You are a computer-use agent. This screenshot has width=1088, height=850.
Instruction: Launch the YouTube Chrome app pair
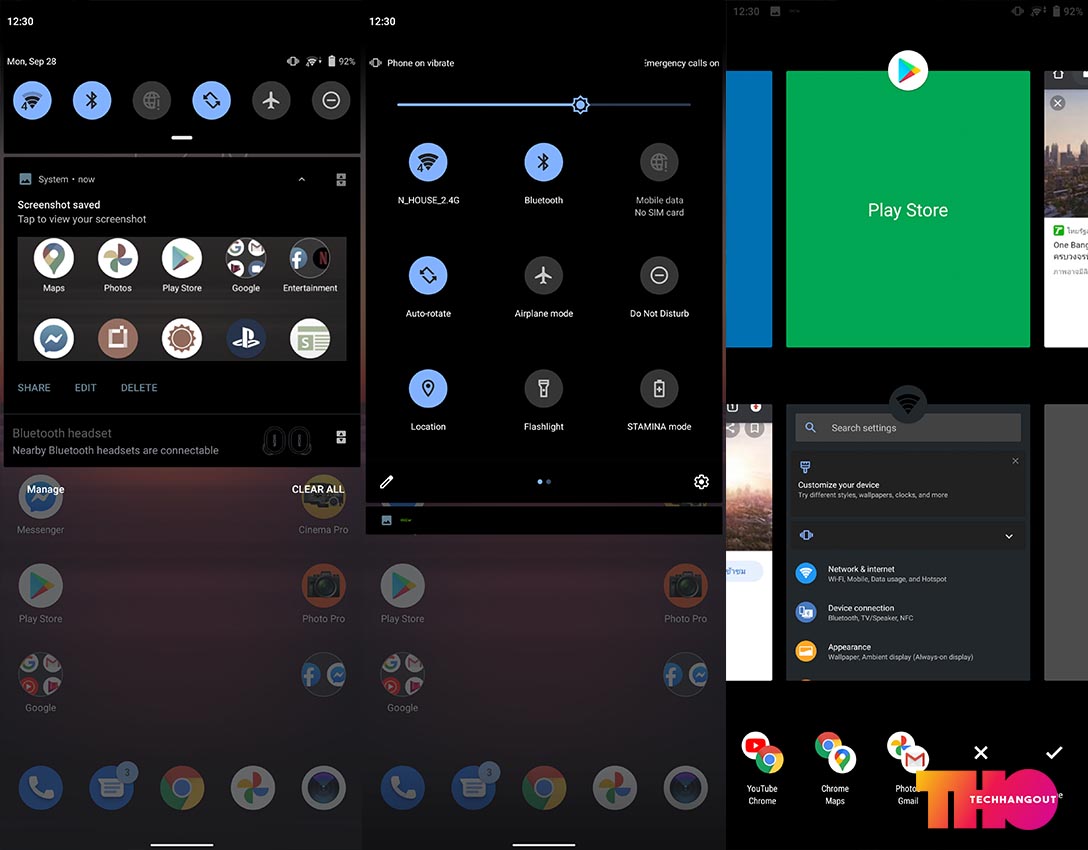tap(762, 769)
